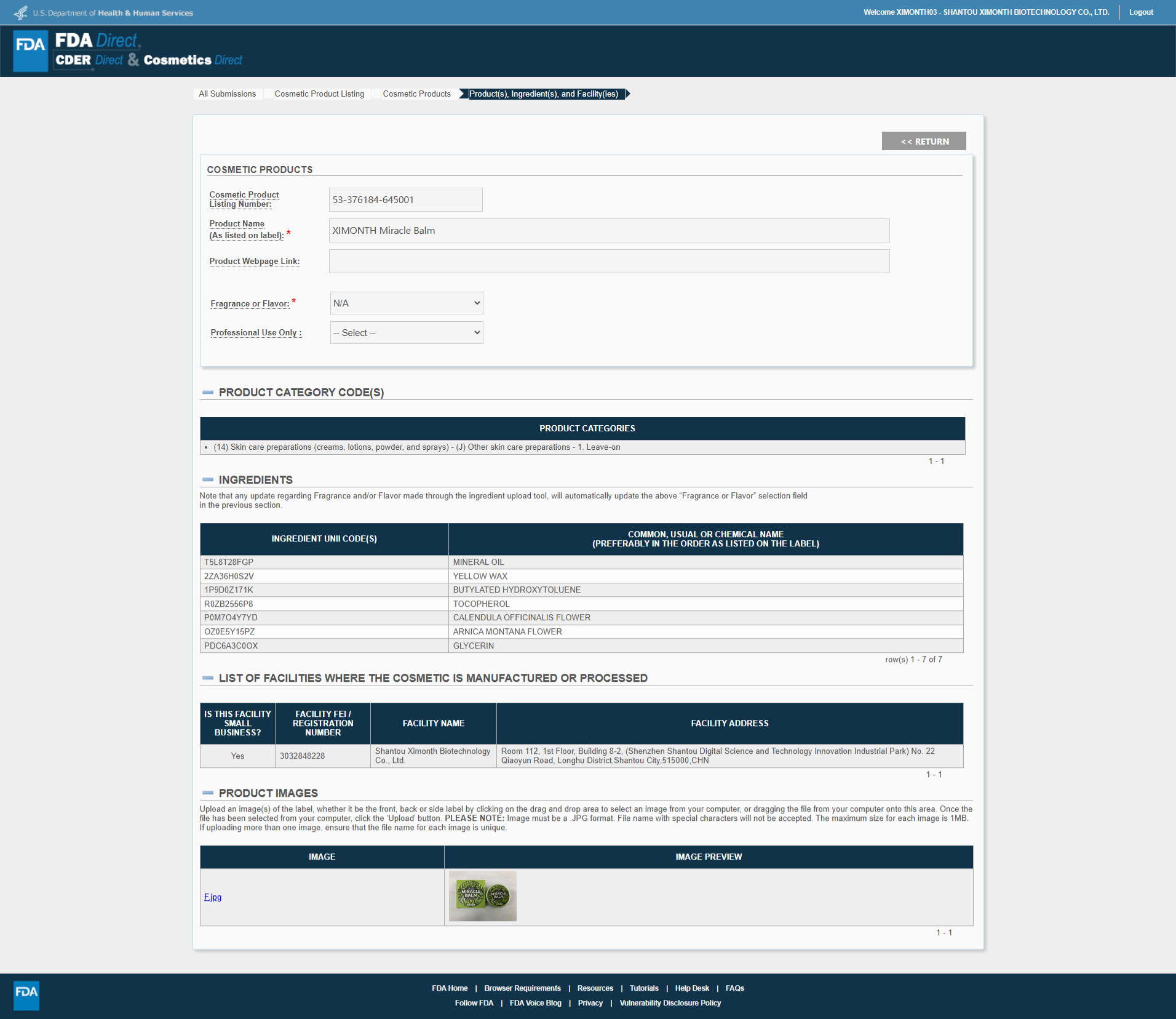Click UNII code P0M7O4Y7YD
This screenshot has width=1176, height=1019.
[x=231, y=618]
